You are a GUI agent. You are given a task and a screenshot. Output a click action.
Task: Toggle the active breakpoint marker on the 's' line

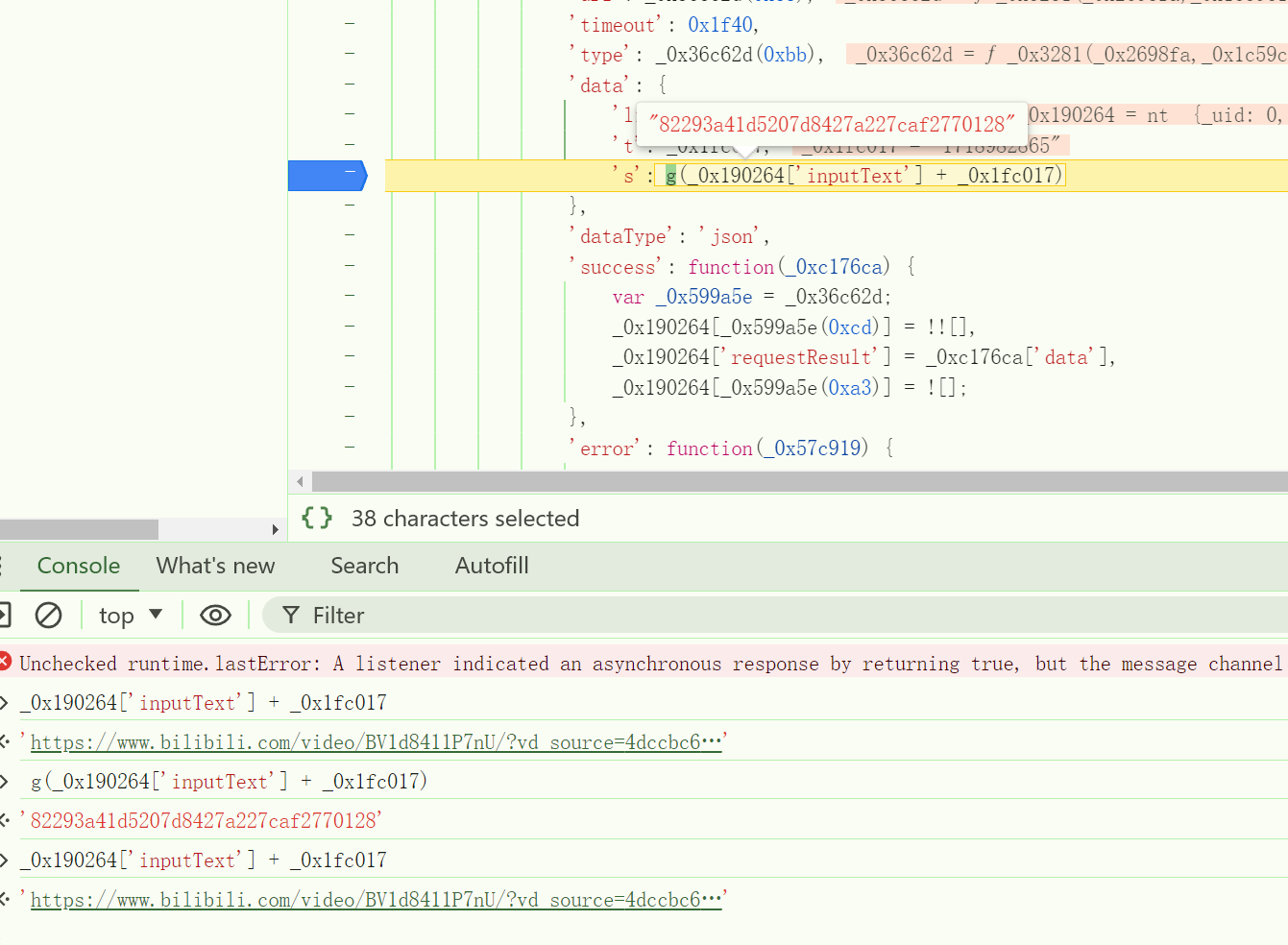point(328,176)
